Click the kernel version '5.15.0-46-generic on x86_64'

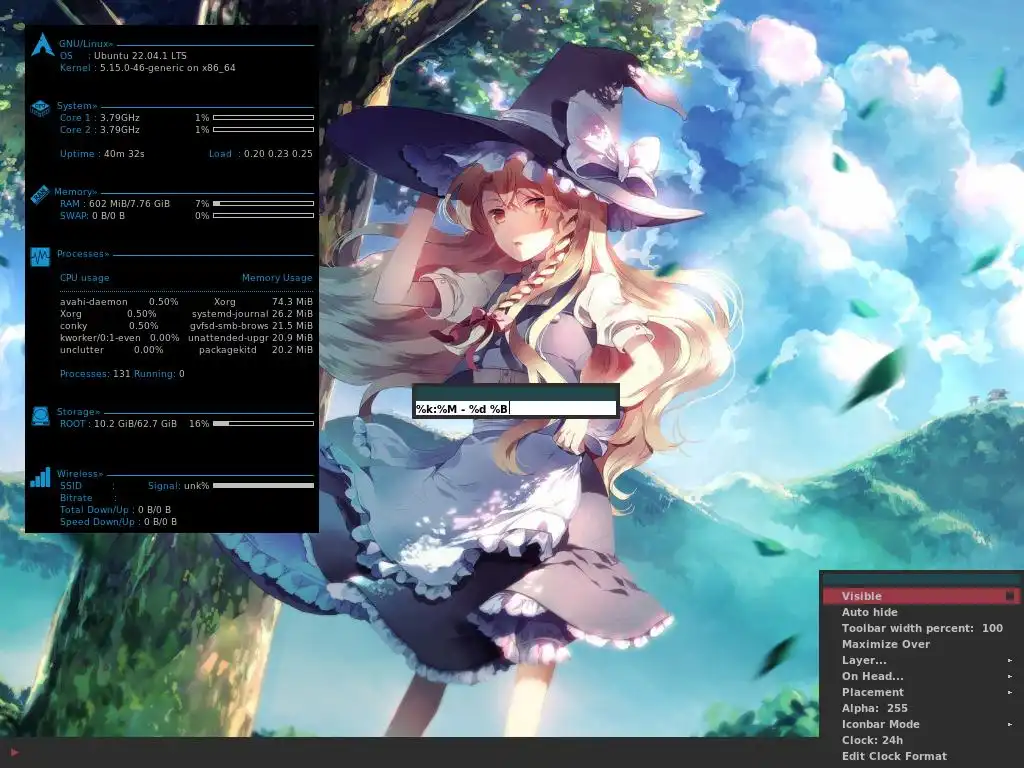(167, 68)
